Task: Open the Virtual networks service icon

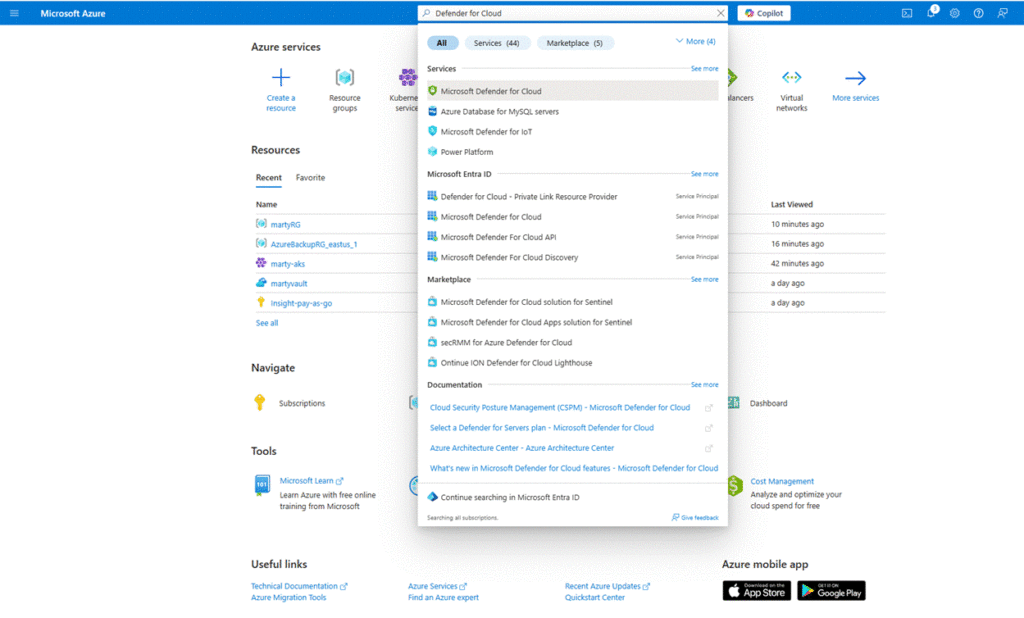Action: [x=791, y=78]
